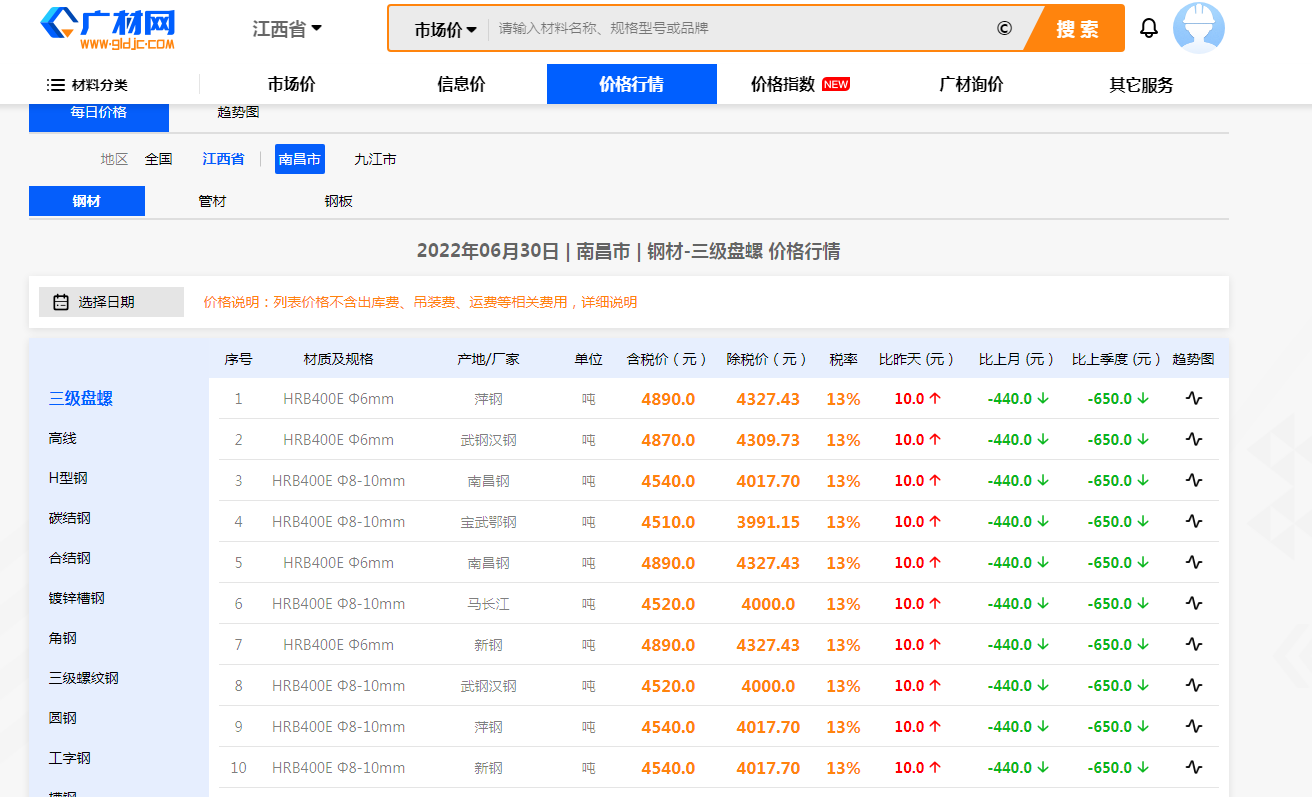Image resolution: width=1312 pixels, height=797 pixels.
Task: Select the 价格行情 navigation tab
Action: pos(632,84)
